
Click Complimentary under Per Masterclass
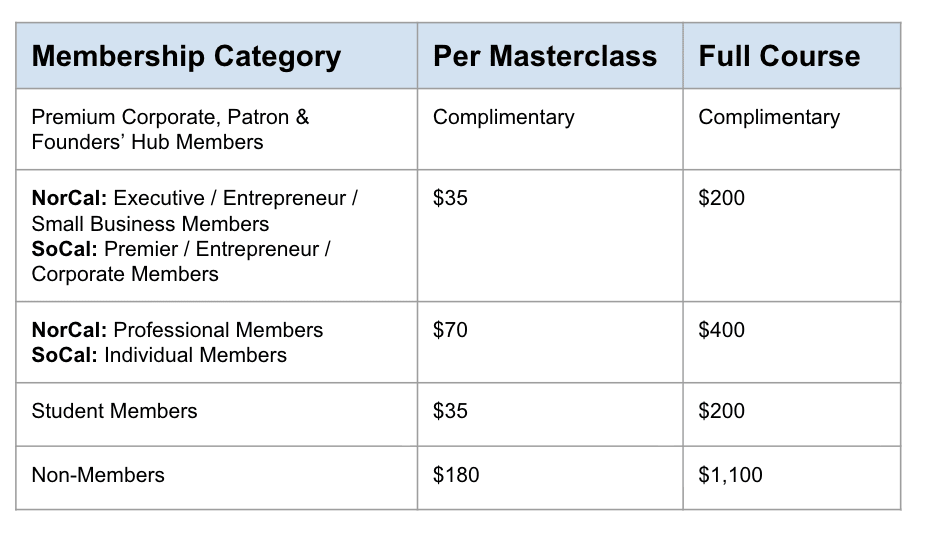(503, 118)
